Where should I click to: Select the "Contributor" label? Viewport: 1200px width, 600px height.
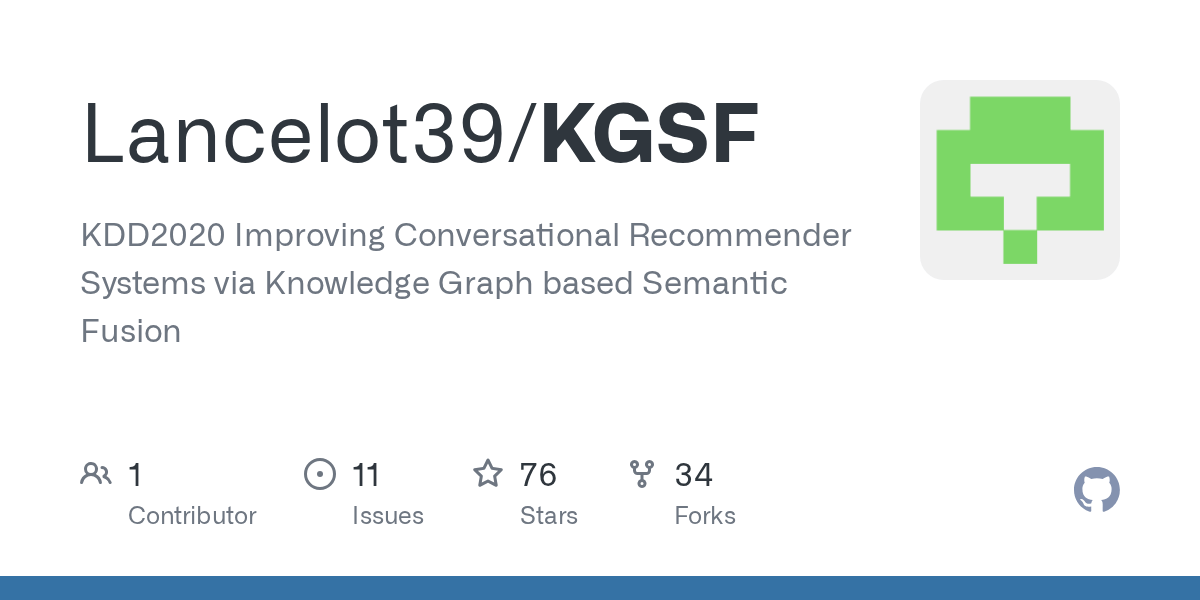coord(192,516)
